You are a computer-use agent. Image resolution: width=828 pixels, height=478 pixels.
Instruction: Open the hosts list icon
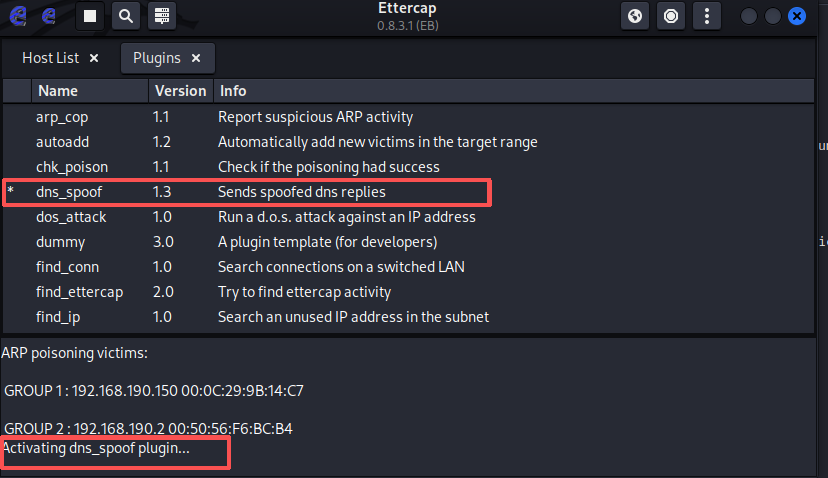click(x=159, y=16)
